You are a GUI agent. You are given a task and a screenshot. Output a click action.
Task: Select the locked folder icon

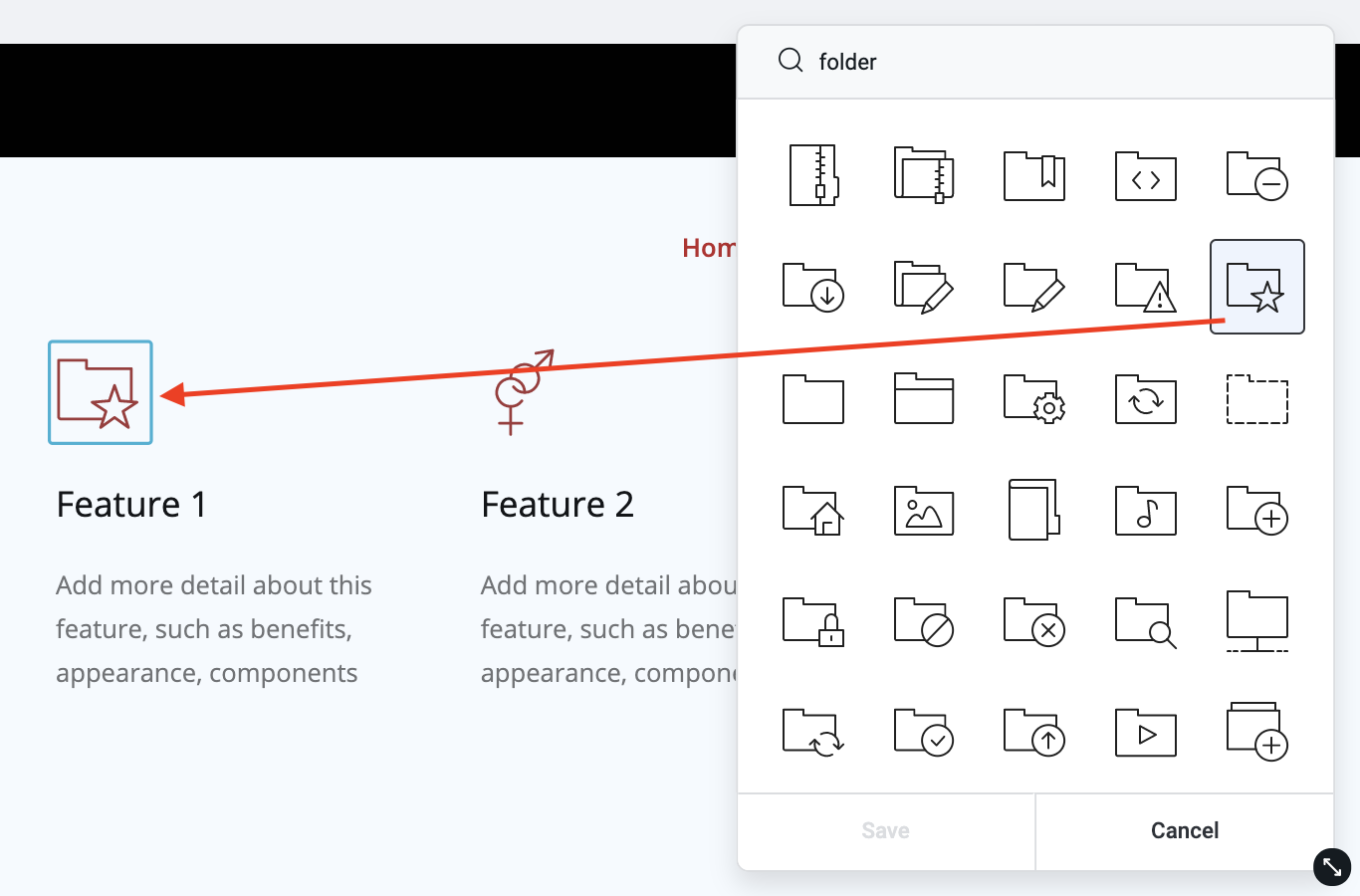coord(813,621)
